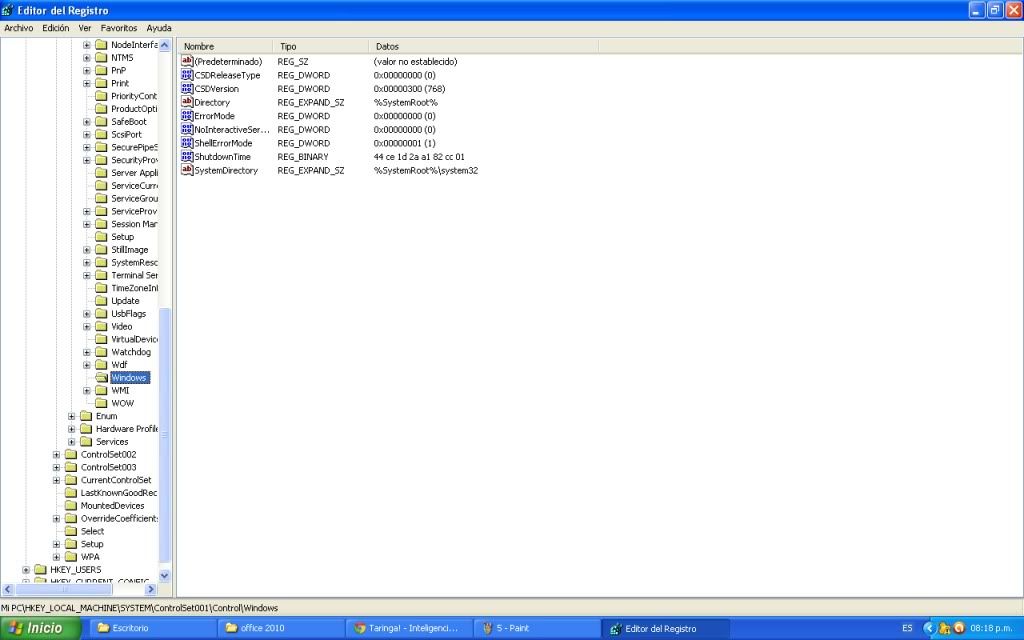
Task: Click the tree horizontal scroll left arrow
Action: coord(8,589)
